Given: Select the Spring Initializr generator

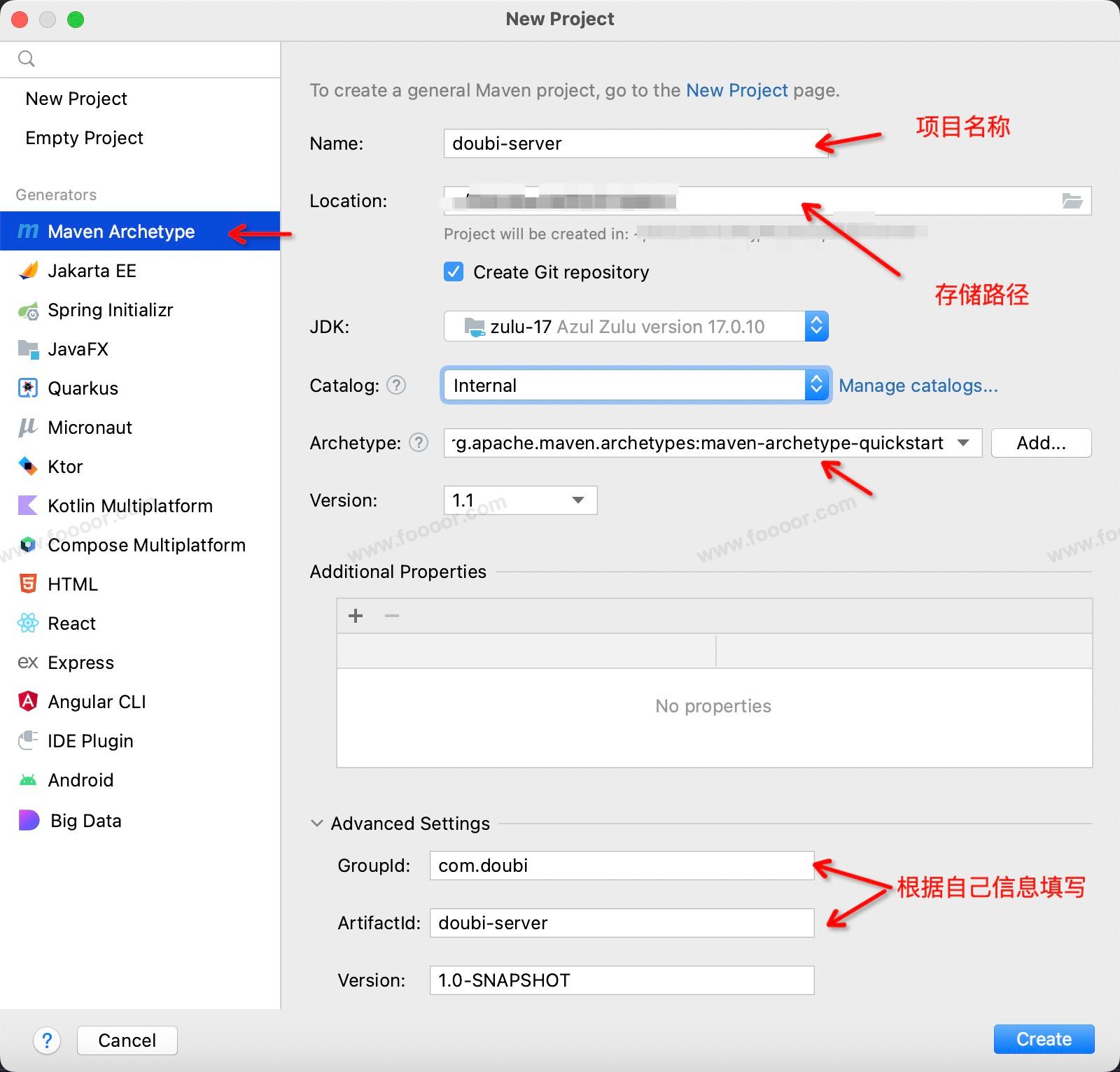Looking at the screenshot, I should tap(110, 310).
